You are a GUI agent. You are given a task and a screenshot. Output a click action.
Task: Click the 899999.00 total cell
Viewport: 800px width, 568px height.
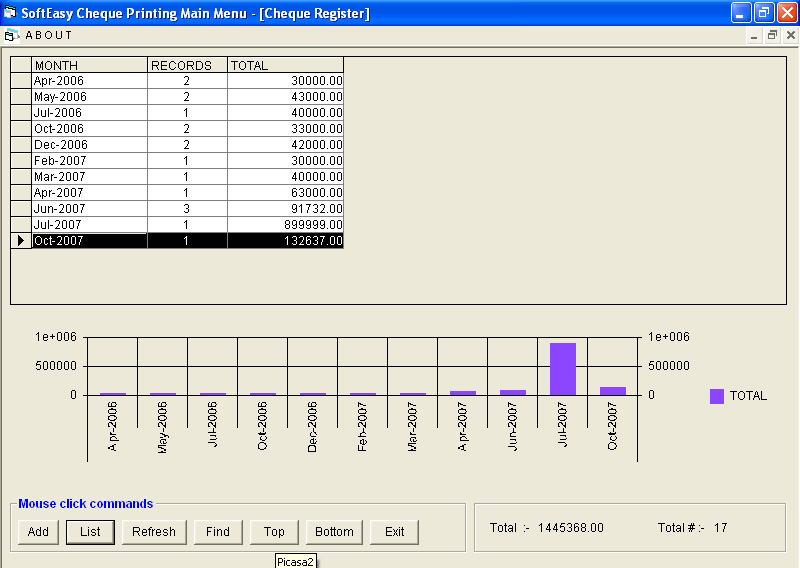click(285, 225)
